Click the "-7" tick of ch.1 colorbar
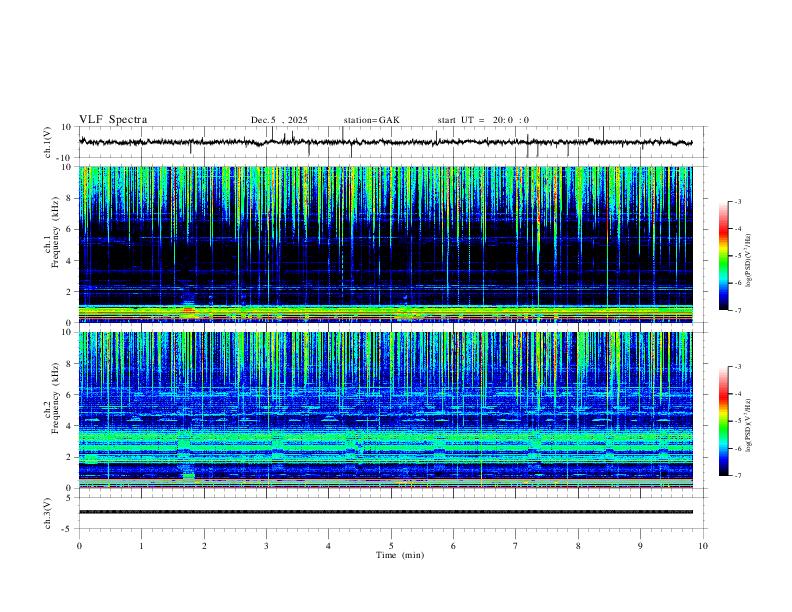Screen dimensions: 792x612 (737, 310)
